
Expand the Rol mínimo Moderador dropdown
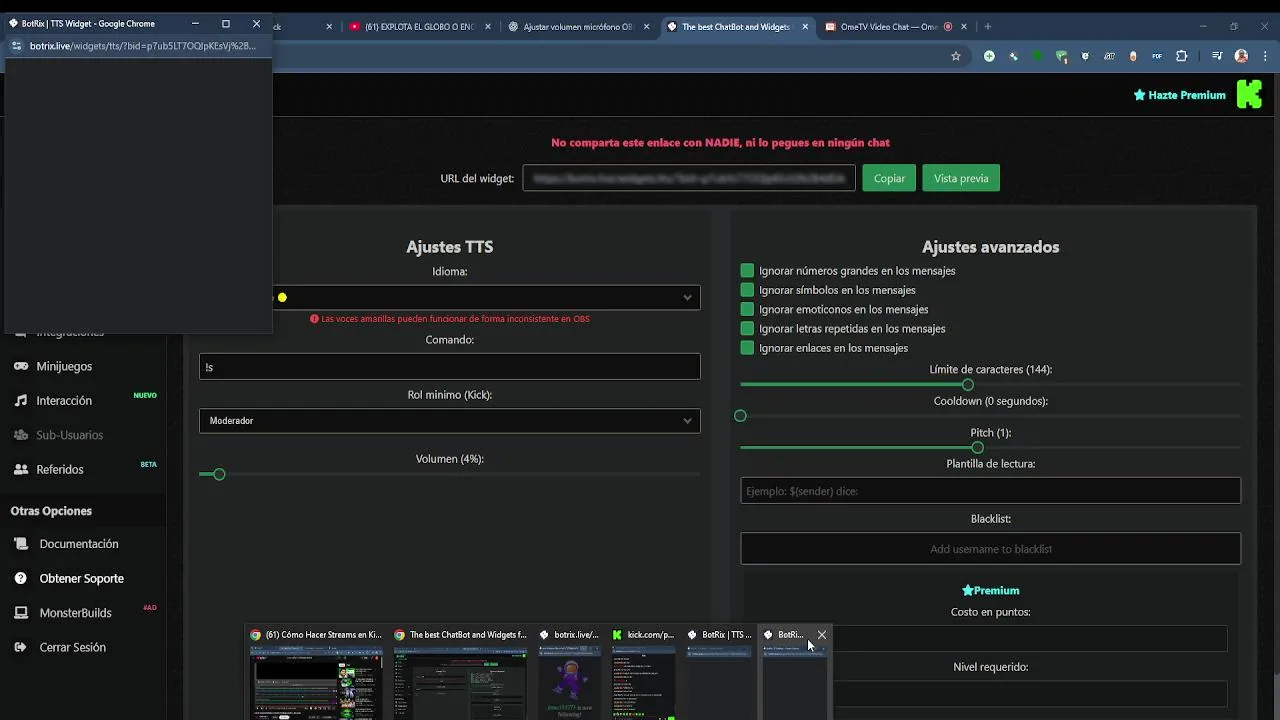point(449,421)
